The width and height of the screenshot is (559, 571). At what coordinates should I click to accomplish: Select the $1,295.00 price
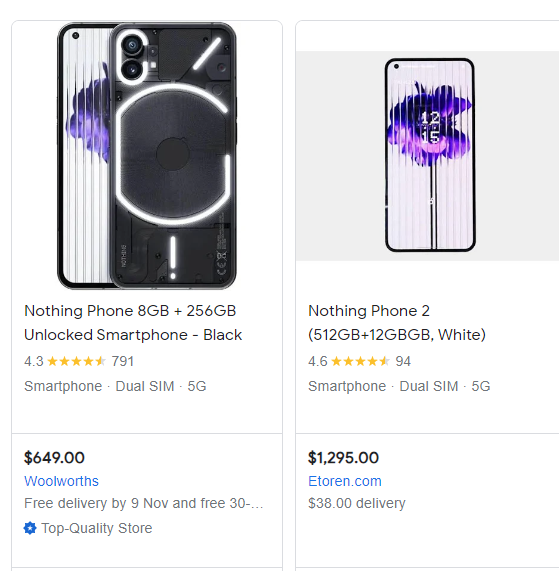point(343,458)
